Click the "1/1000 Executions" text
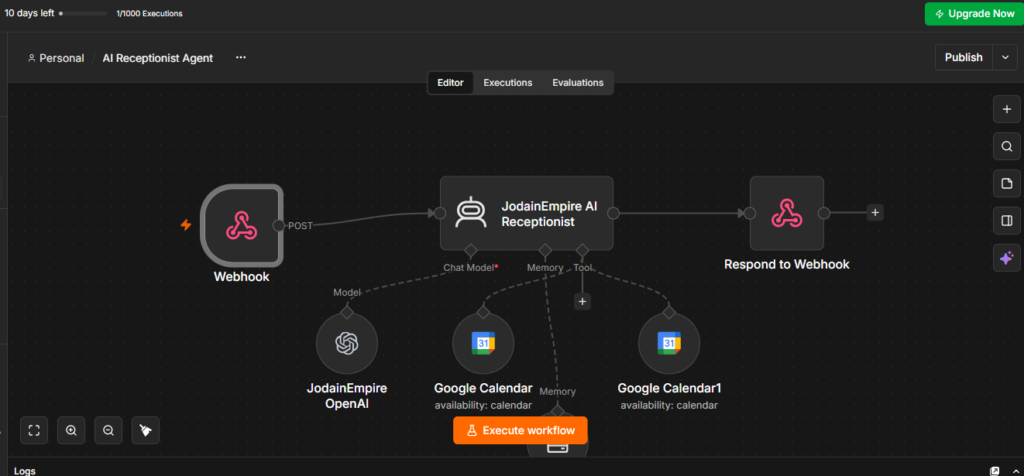 150,13
